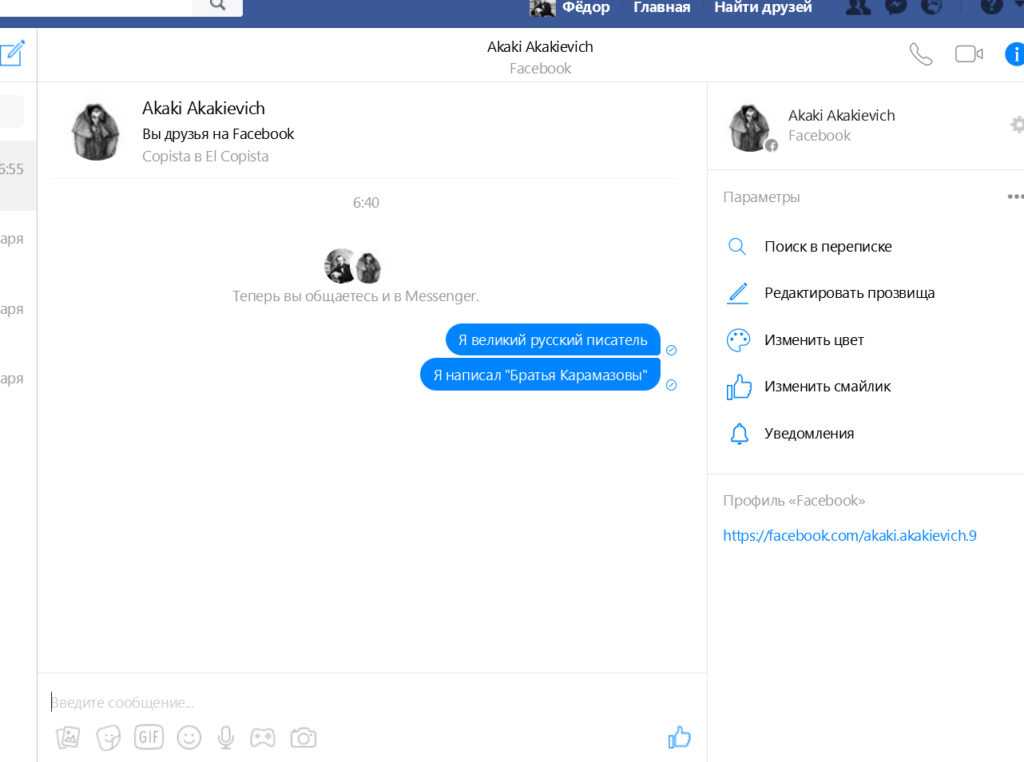Record a voice clip with microphone icon

pyautogui.click(x=226, y=738)
